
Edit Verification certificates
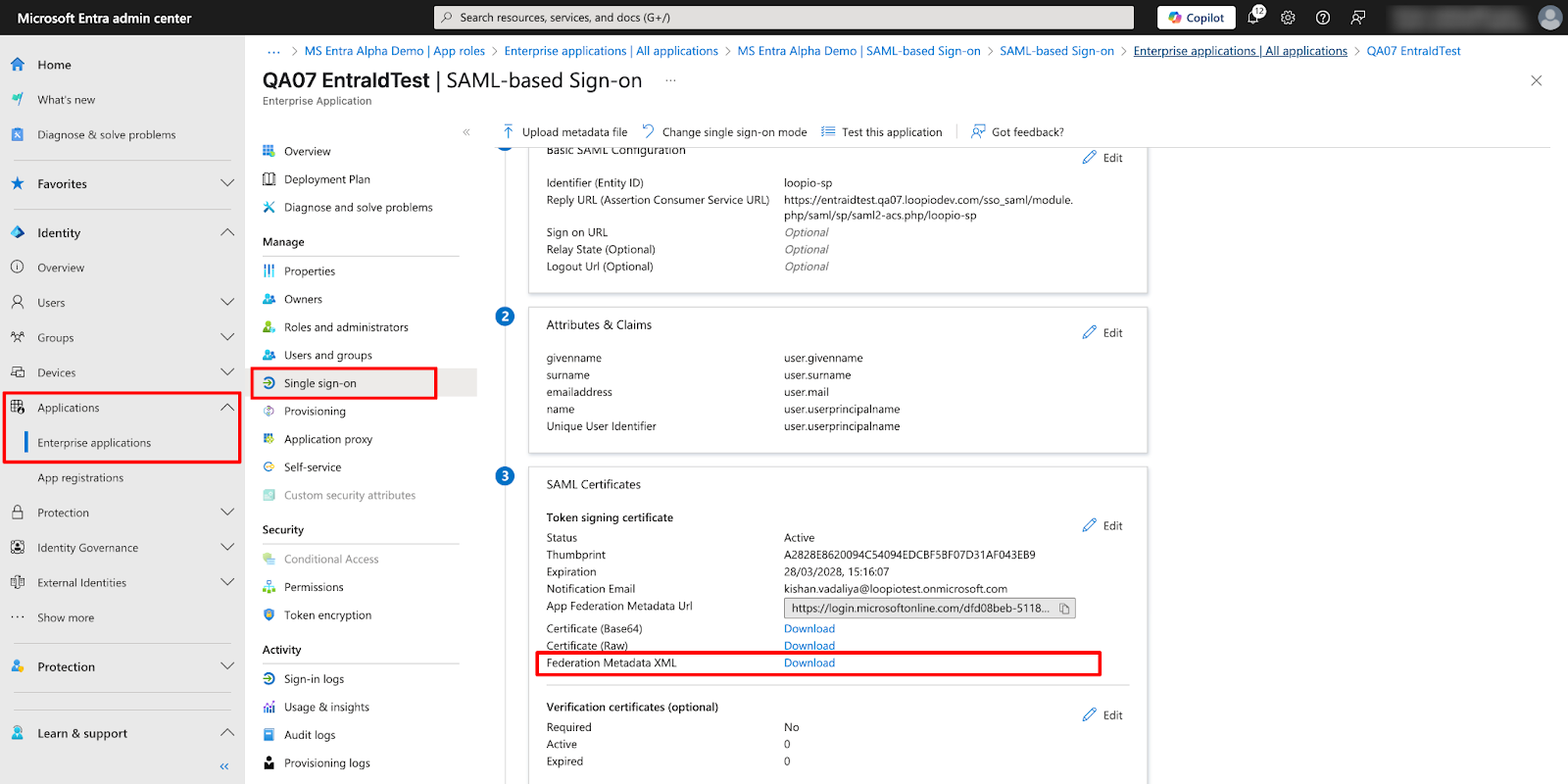coord(1102,715)
